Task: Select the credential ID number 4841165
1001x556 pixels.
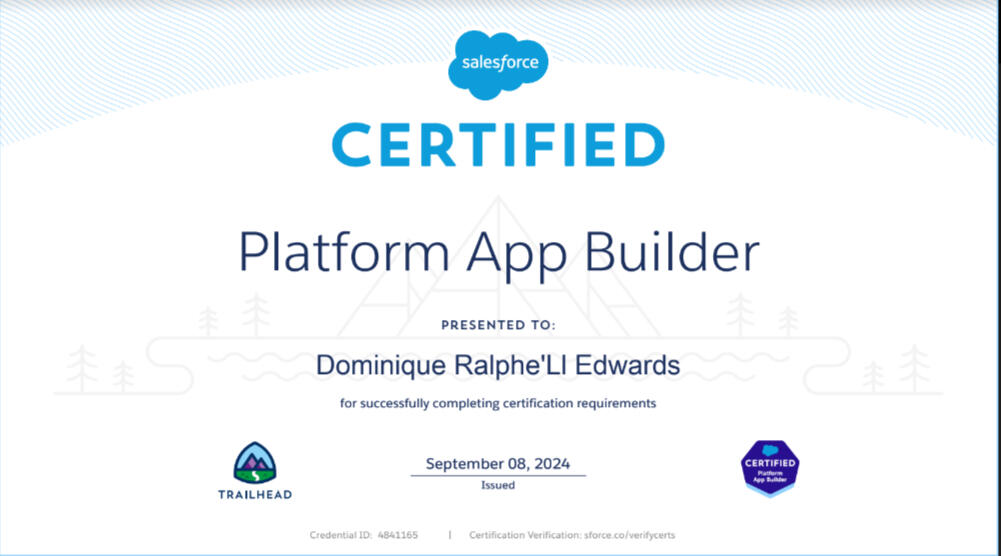Action: tap(397, 536)
